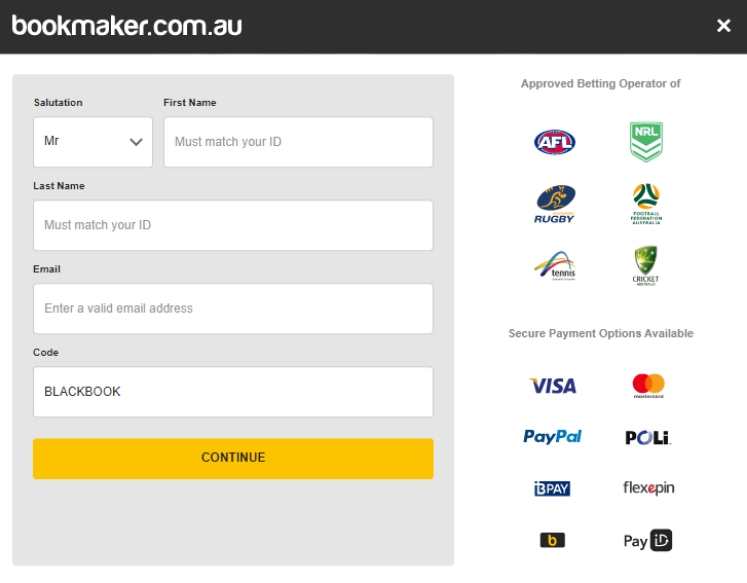Screen dimensions: 747x583
Task: Close the bookmaker.com.au signup dialog
Action: click(x=724, y=25)
